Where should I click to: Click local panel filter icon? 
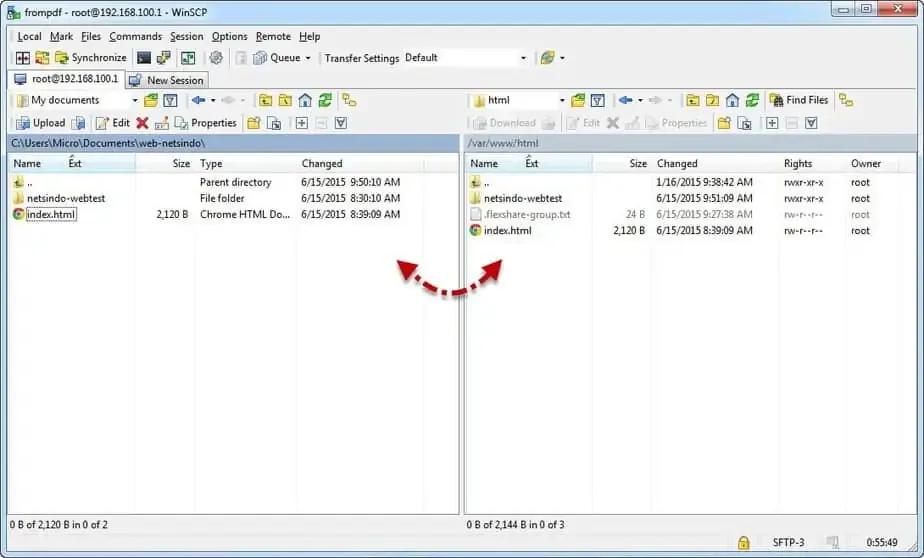pos(170,100)
